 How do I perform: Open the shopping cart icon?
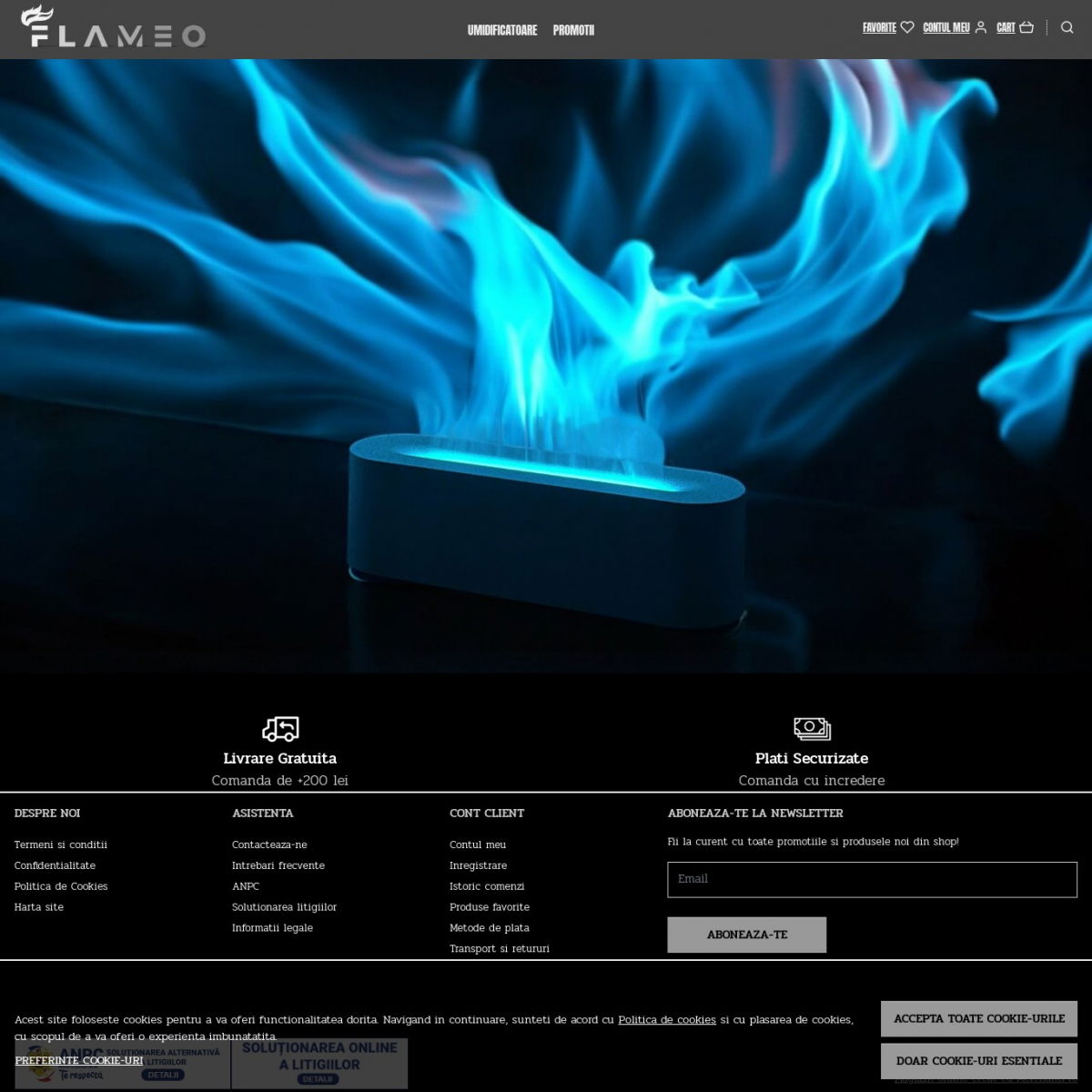pos(1026,27)
